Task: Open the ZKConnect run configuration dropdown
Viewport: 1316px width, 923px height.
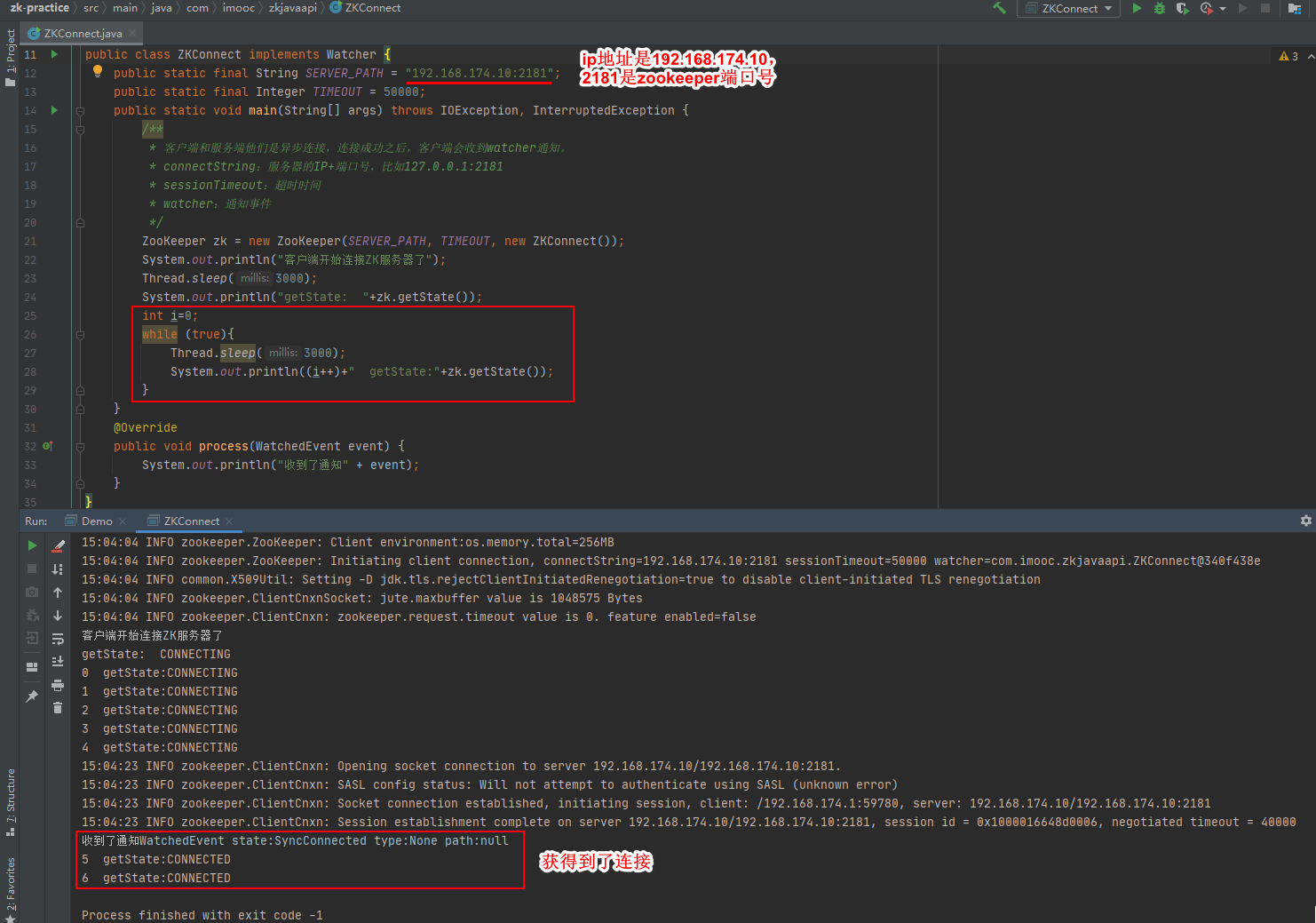Action: tap(1068, 8)
